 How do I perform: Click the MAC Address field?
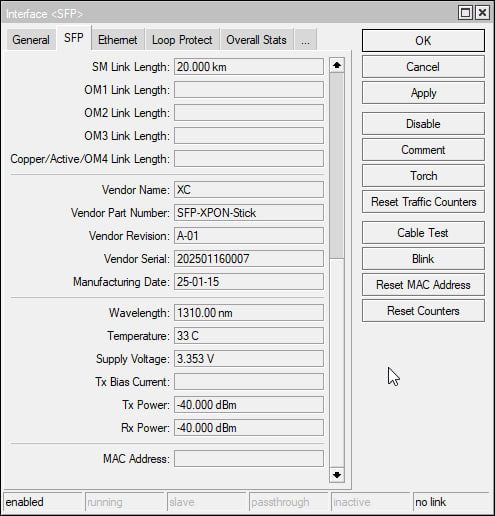click(249, 459)
